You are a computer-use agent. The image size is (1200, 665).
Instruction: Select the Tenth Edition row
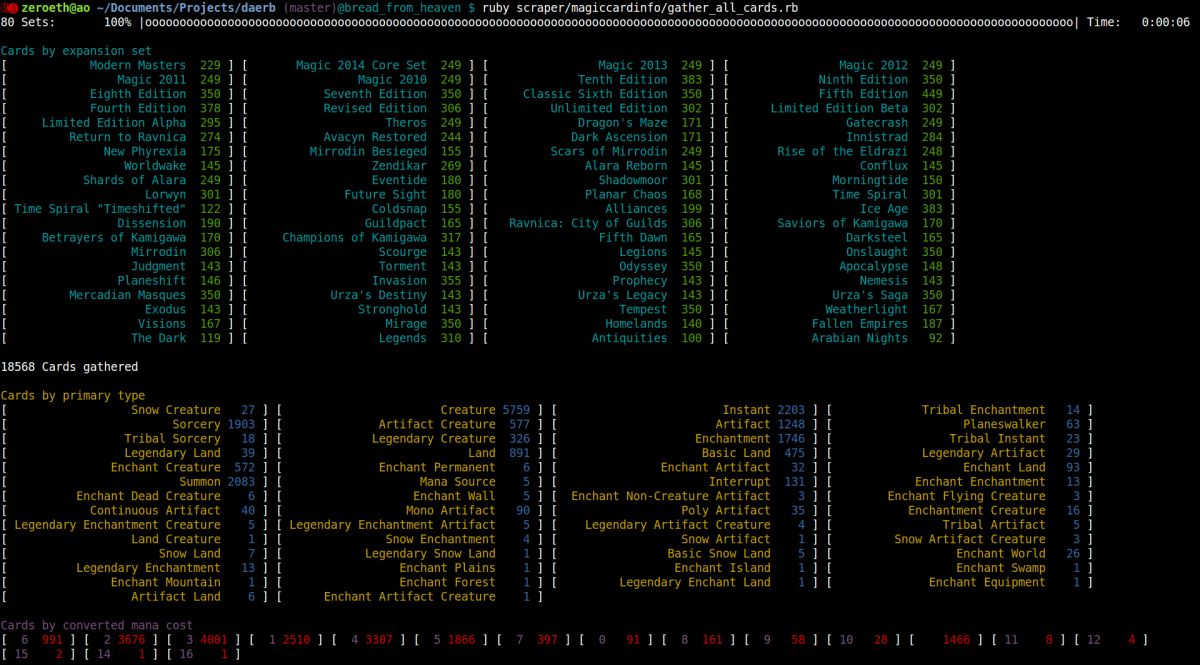coord(640,80)
